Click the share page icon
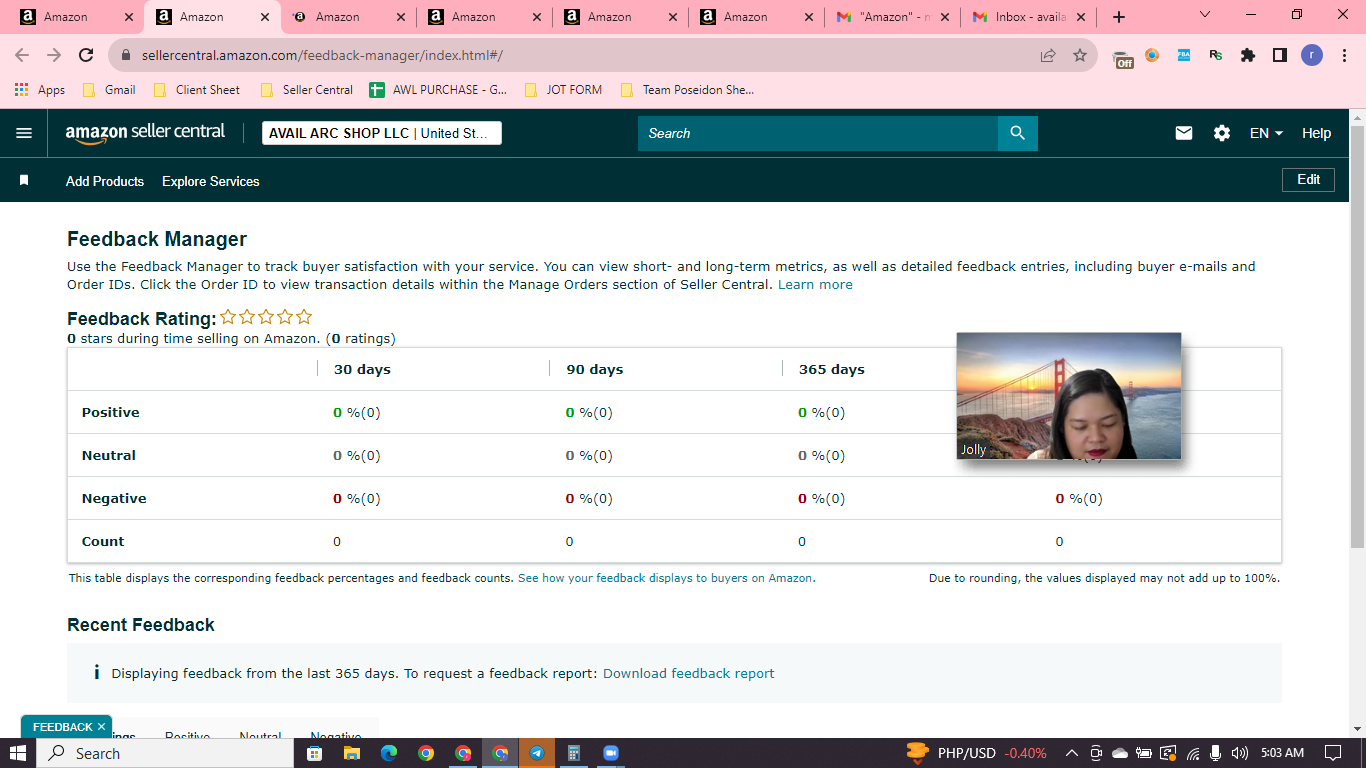 click(1048, 56)
